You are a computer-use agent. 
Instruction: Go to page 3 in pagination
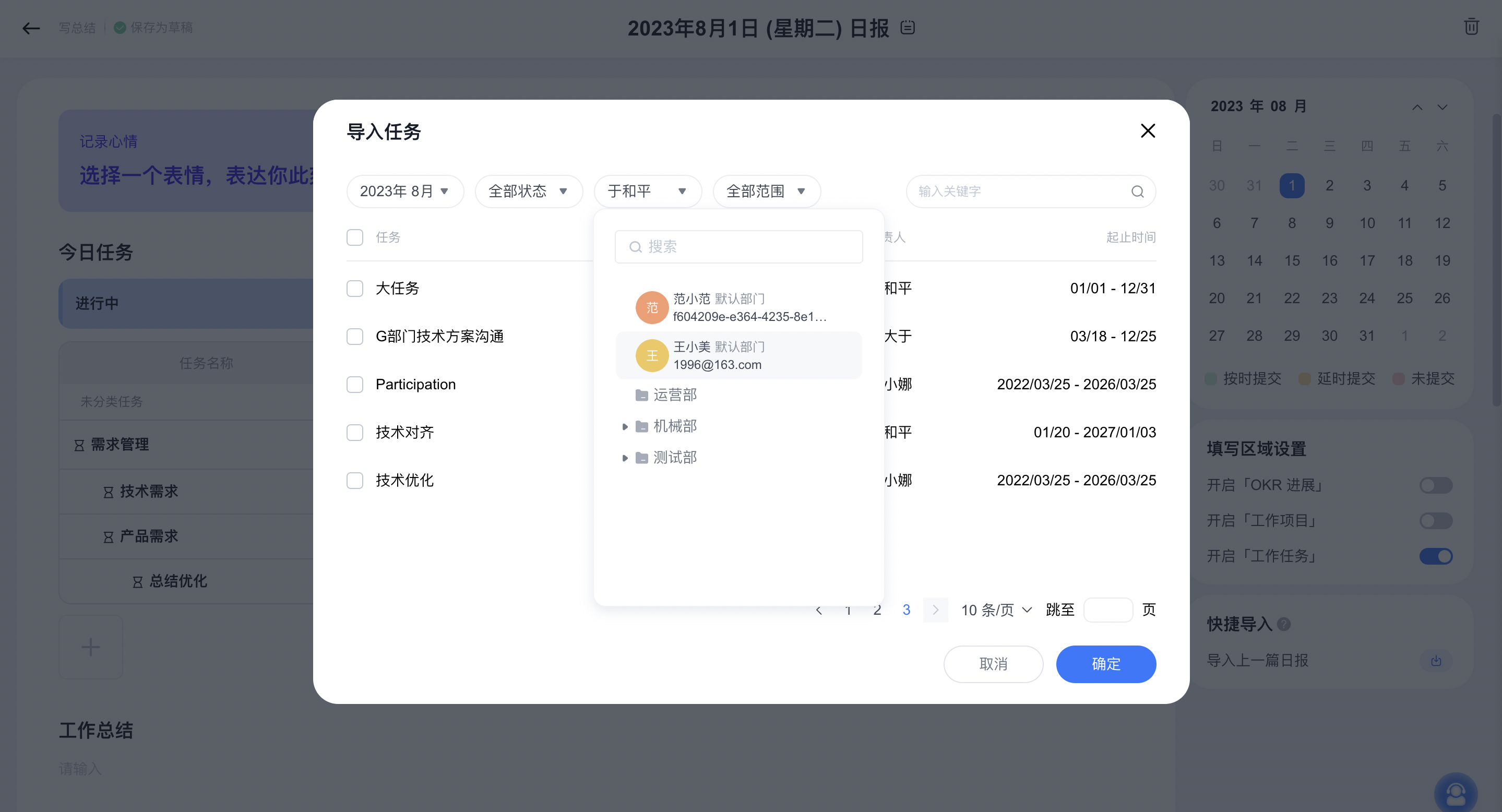coord(906,611)
